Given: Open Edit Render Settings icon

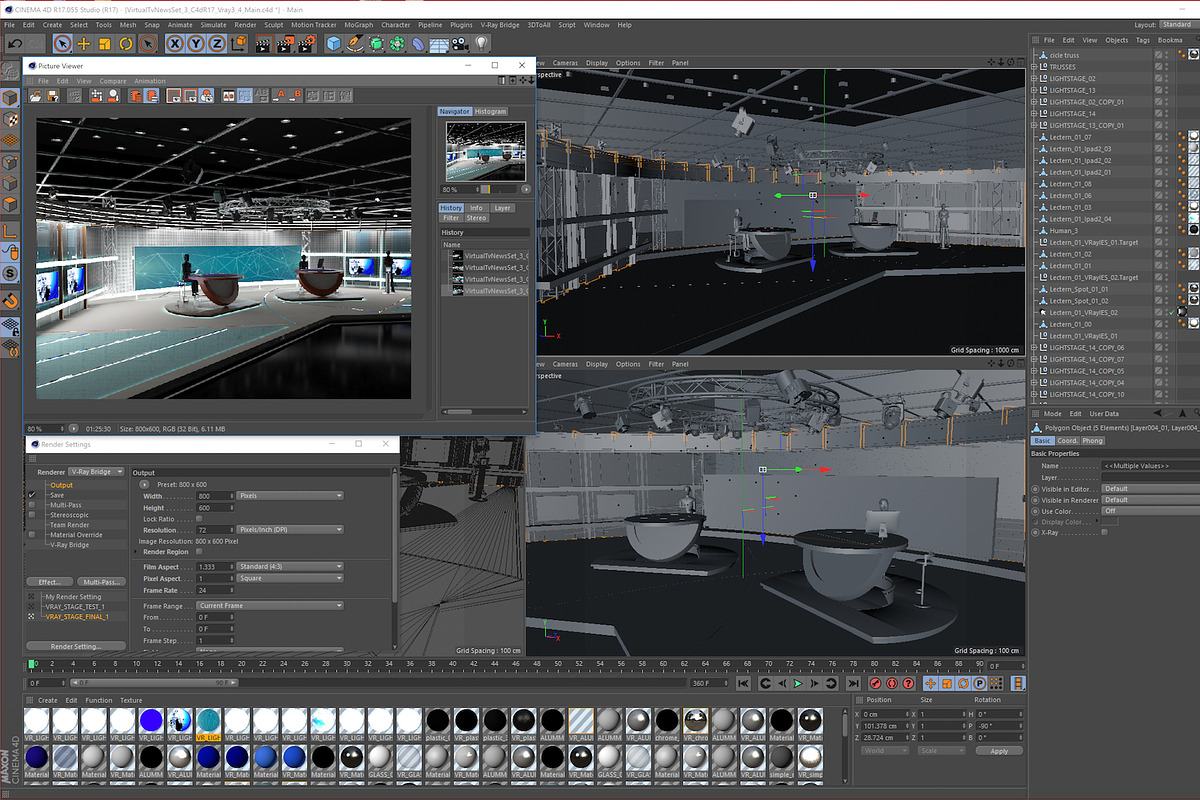Looking at the screenshot, I should pyautogui.click(x=308, y=43).
